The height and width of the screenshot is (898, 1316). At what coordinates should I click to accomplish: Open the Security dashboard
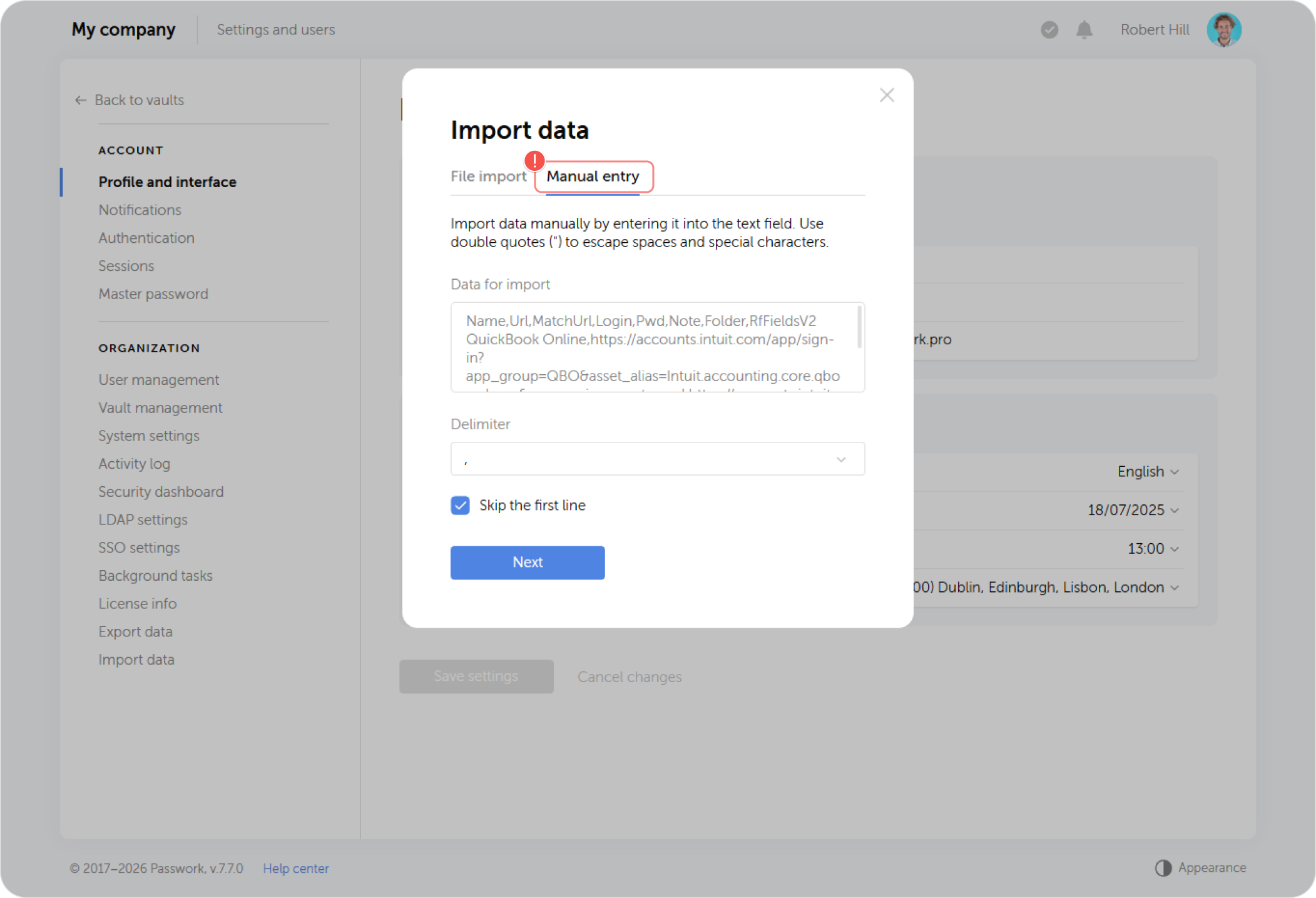(160, 492)
